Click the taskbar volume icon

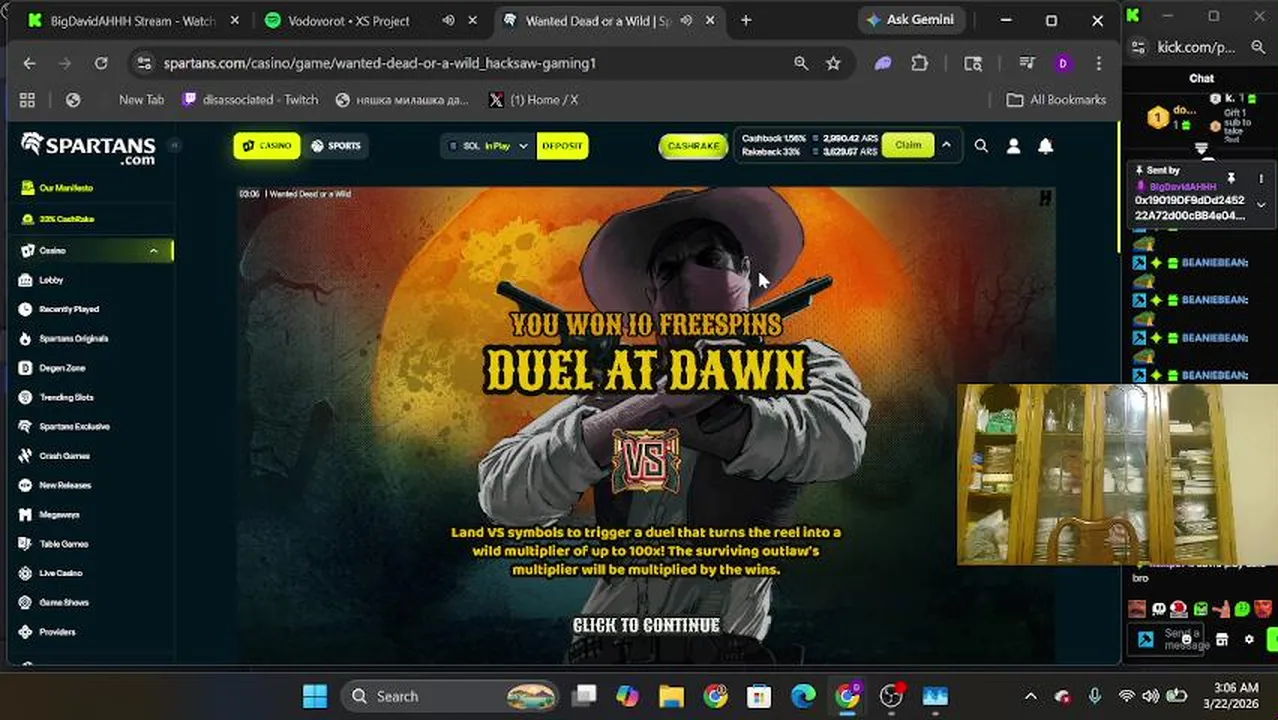(1151, 696)
